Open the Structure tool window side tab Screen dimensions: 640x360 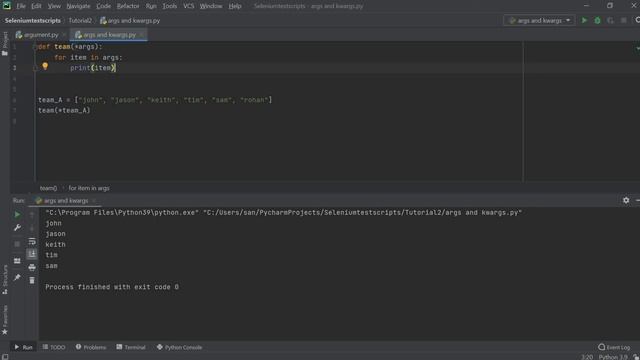(x=5, y=280)
